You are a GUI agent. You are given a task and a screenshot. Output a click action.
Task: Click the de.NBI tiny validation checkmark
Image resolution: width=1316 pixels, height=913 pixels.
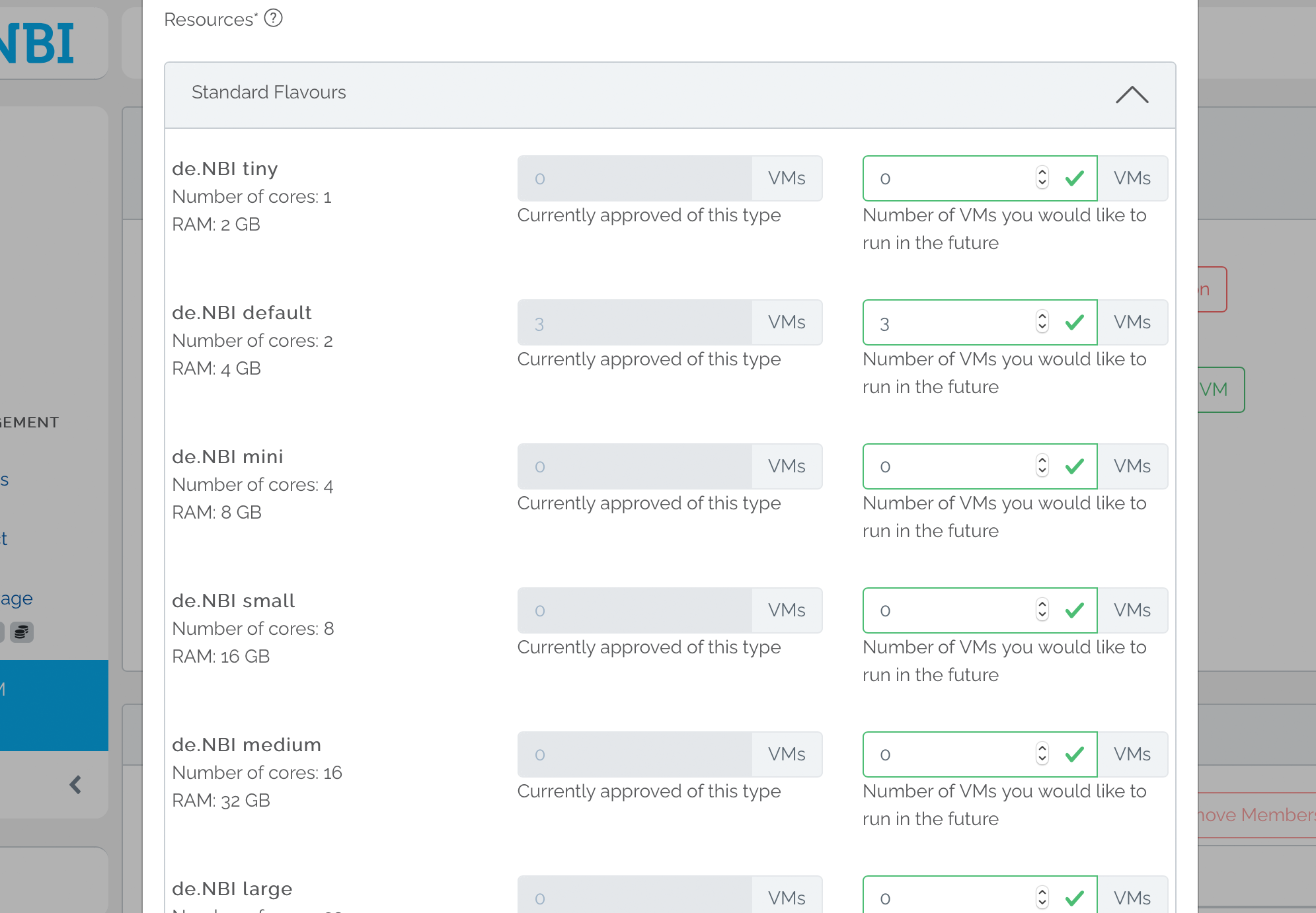point(1075,178)
